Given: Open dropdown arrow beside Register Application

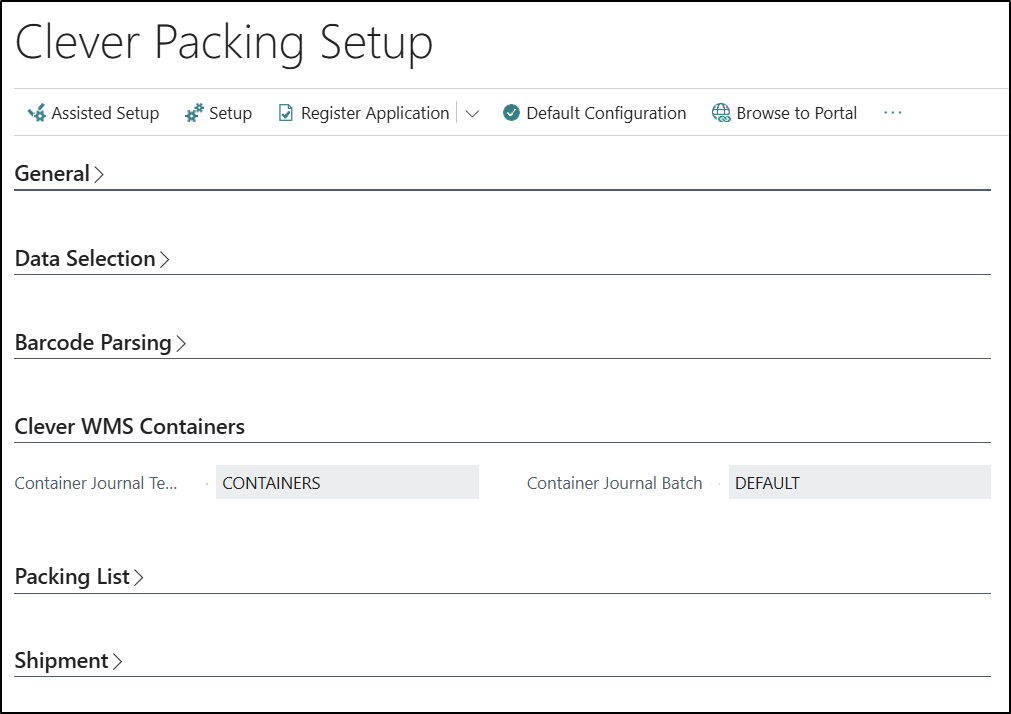Looking at the screenshot, I should 472,114.
